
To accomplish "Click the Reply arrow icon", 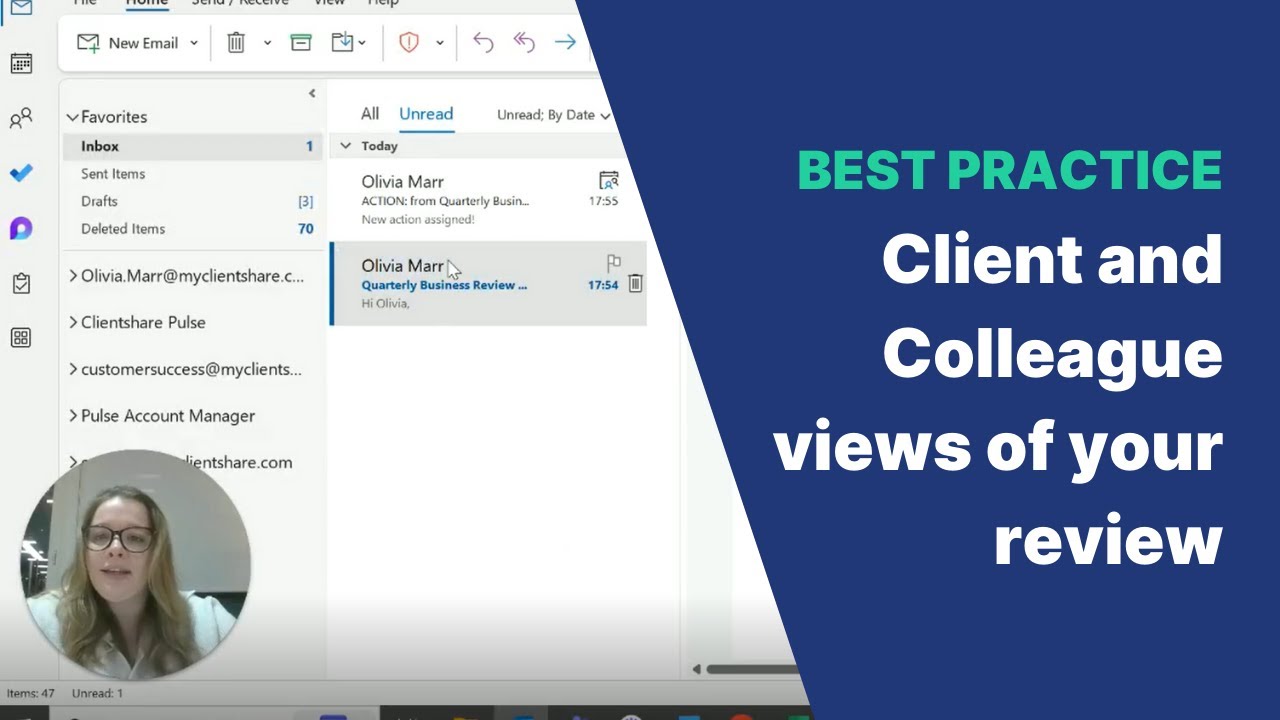I will tap(483, 43).
